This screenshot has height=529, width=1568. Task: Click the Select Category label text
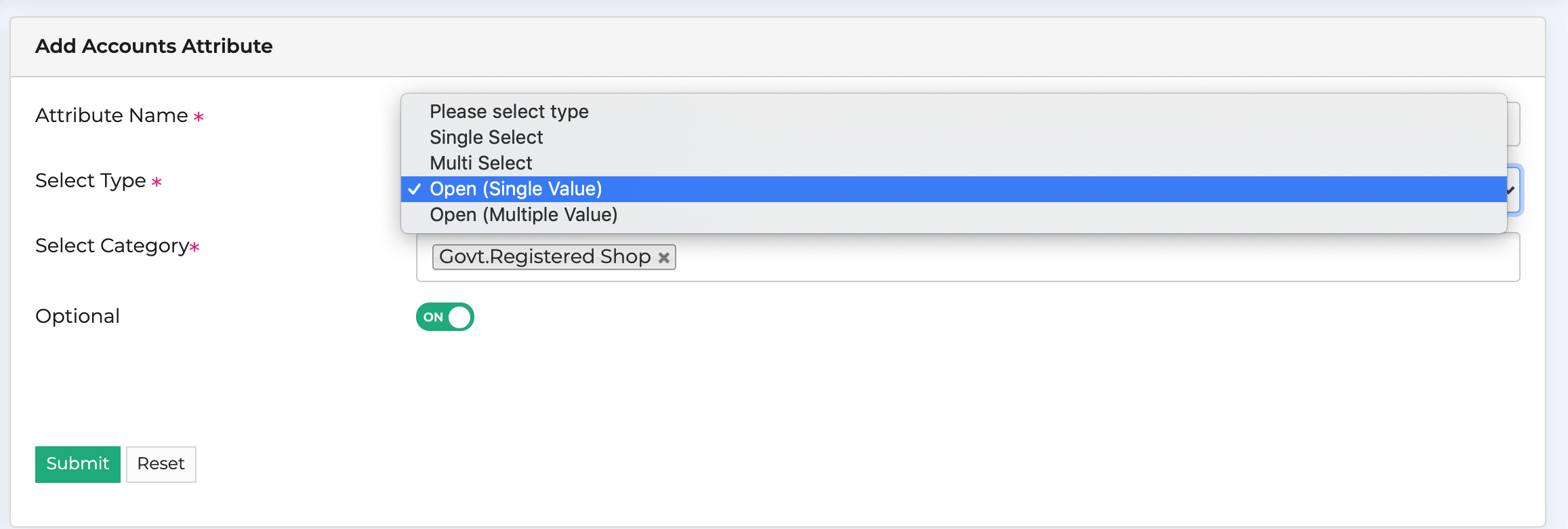click(112, 246)
